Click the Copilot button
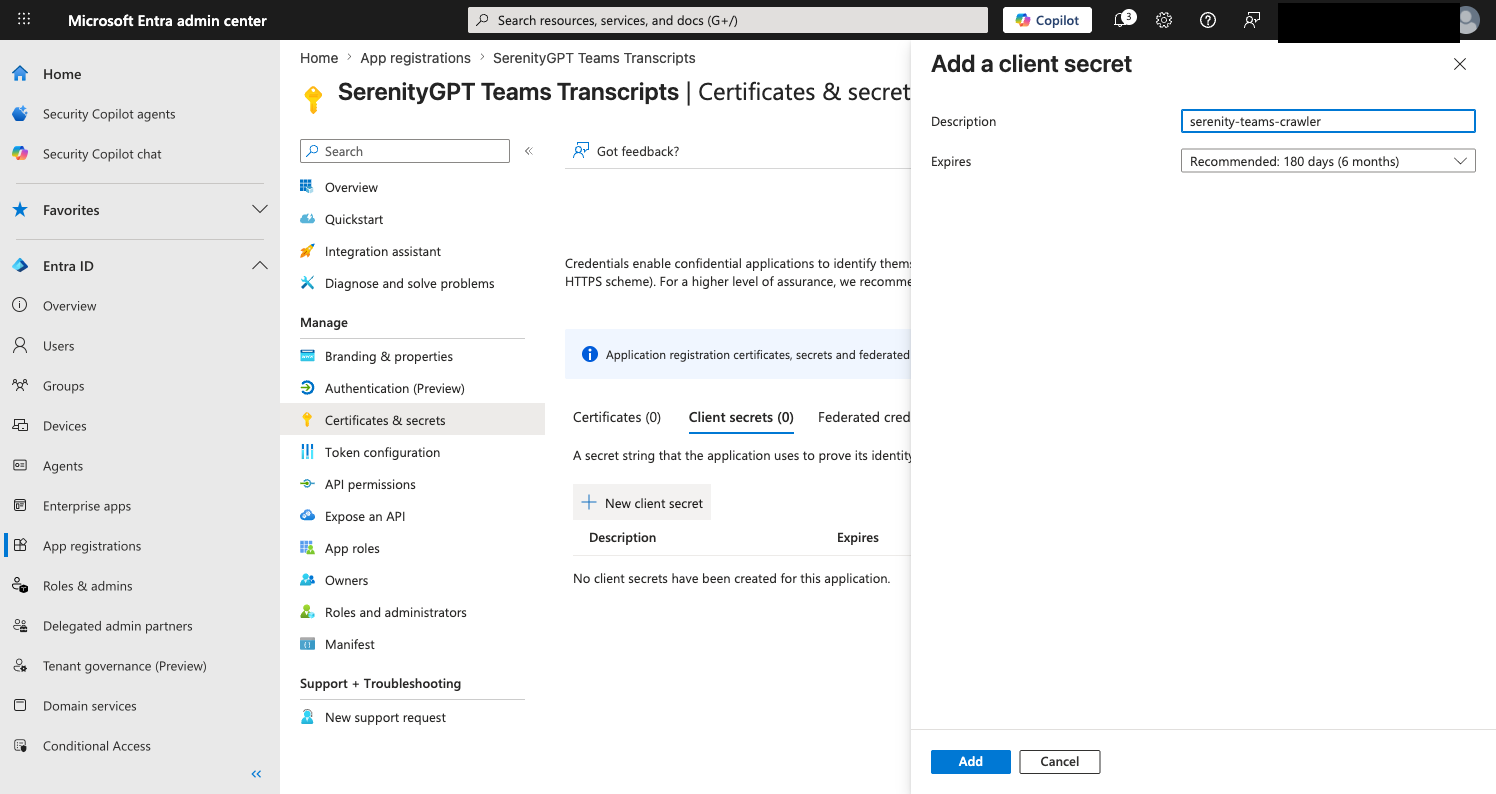This screenshot has height=794, width=1496. point(1047,20)
